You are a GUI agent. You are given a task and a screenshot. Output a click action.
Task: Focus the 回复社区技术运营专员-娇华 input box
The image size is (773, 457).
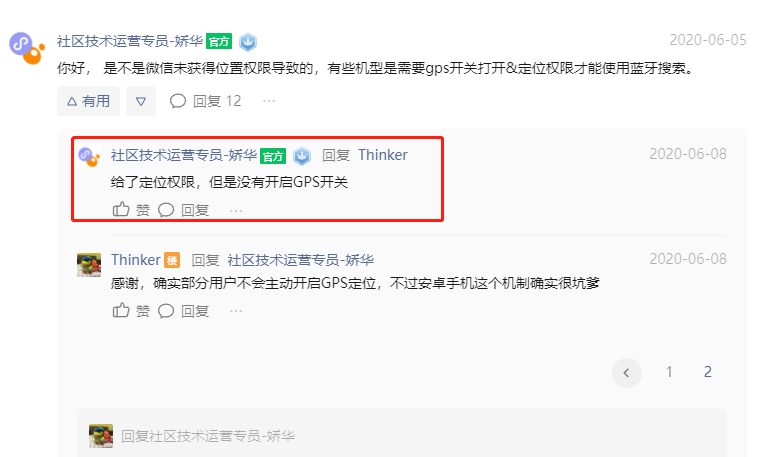click(401, 436)
